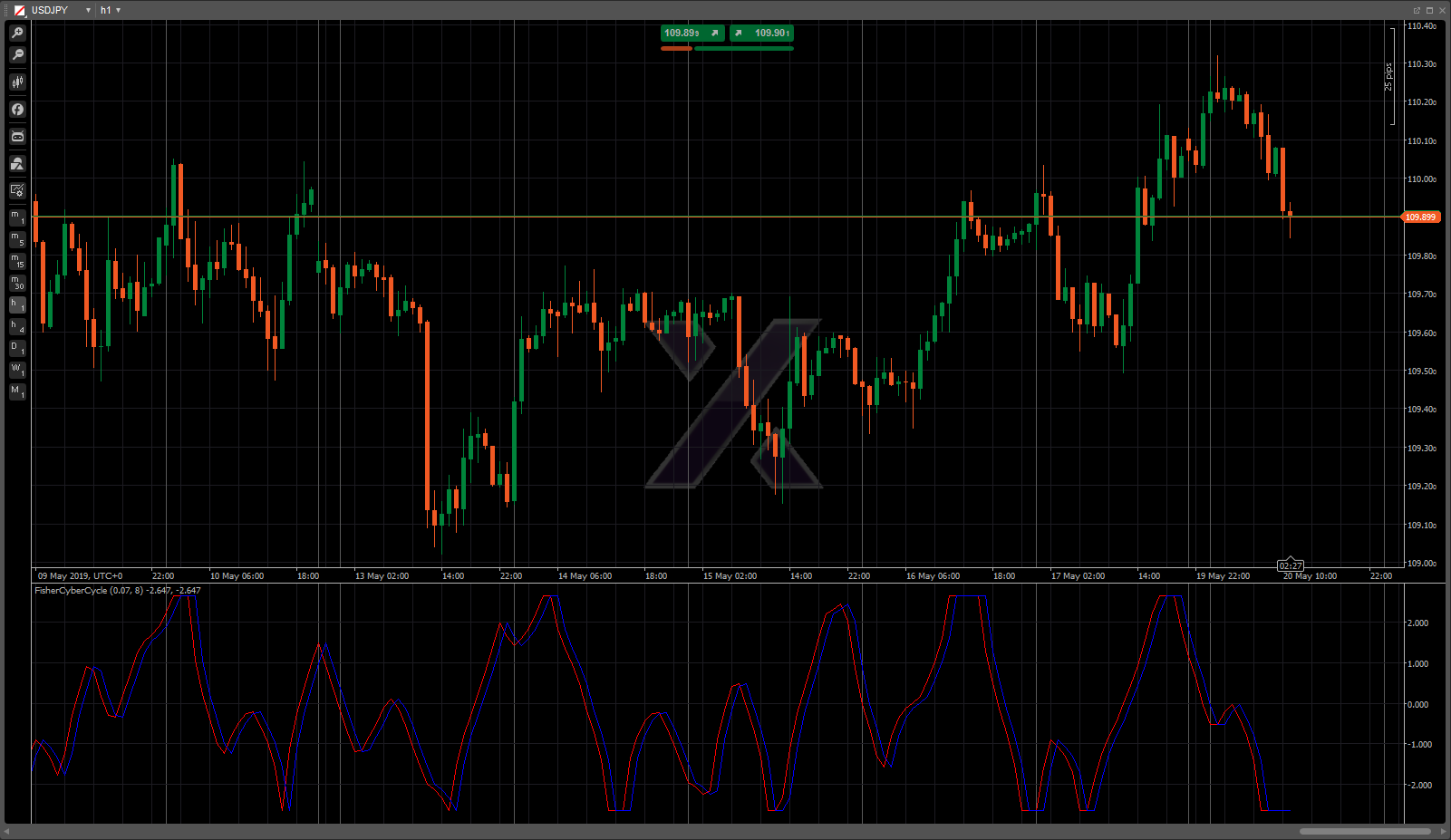Click the zoom in magnifier icon

[x=17, y=33]
